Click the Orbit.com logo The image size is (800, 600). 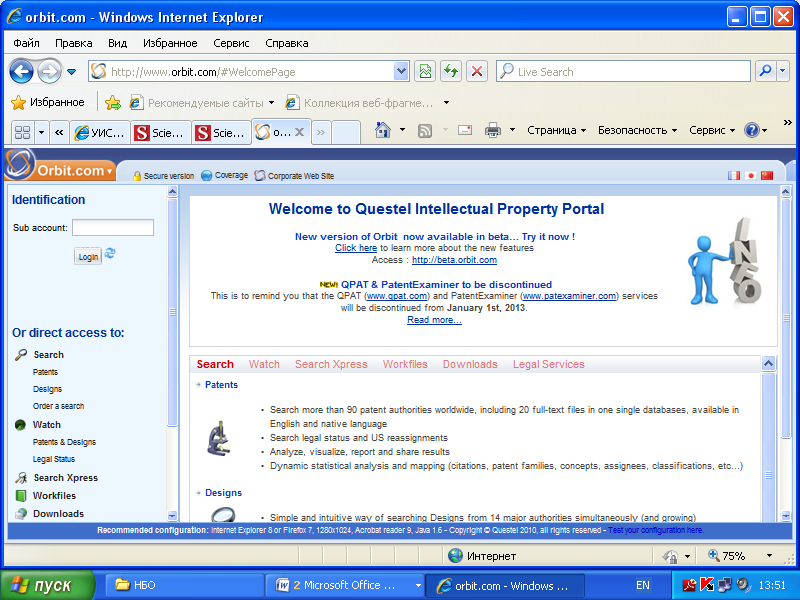pos(59,166)
